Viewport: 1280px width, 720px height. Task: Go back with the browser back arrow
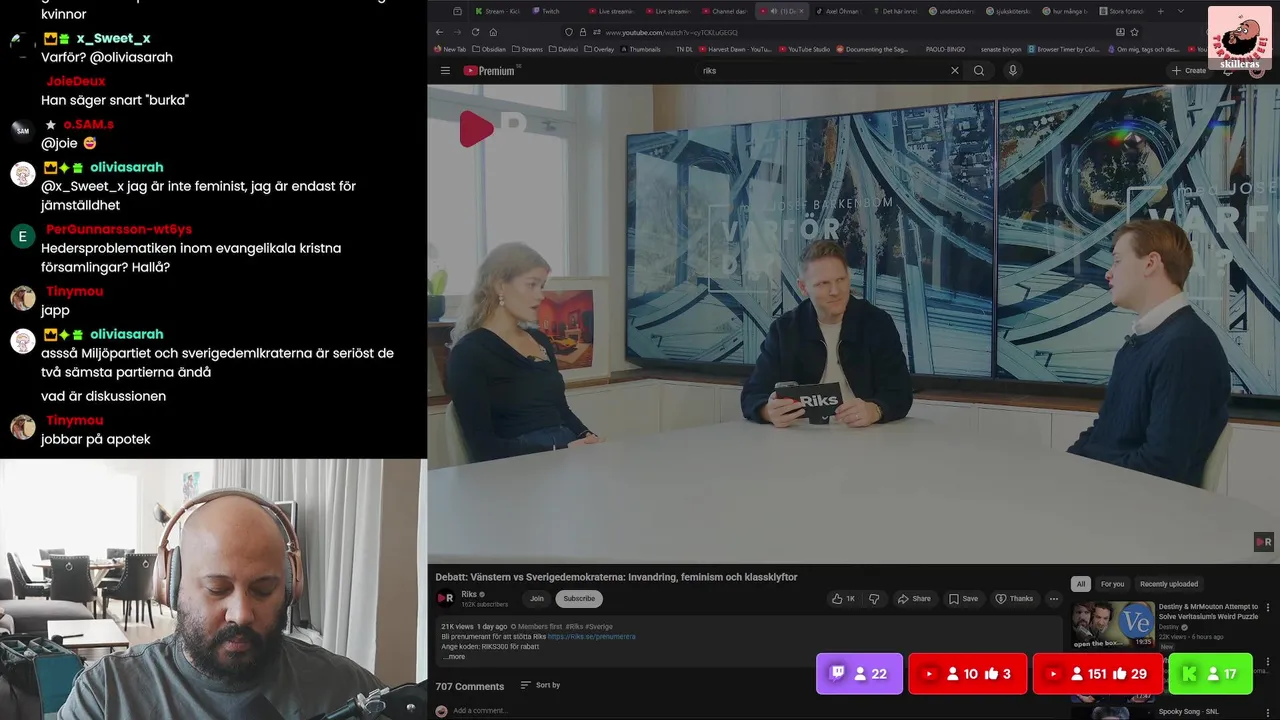click(x=439, y=32)
